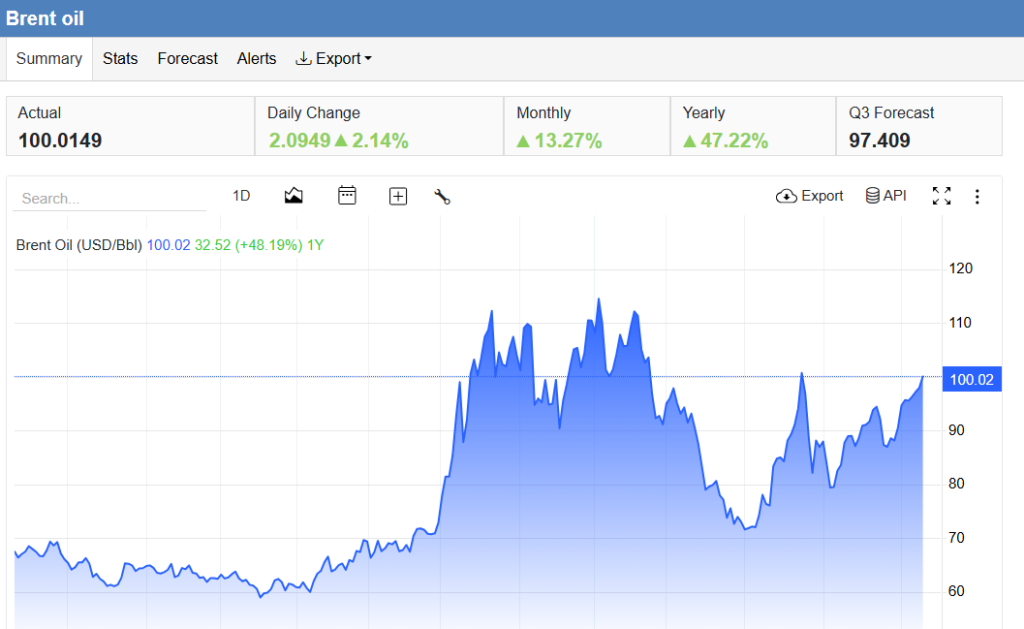Click the API database icon
1024x629 pixels.
[x=886, y=195]
